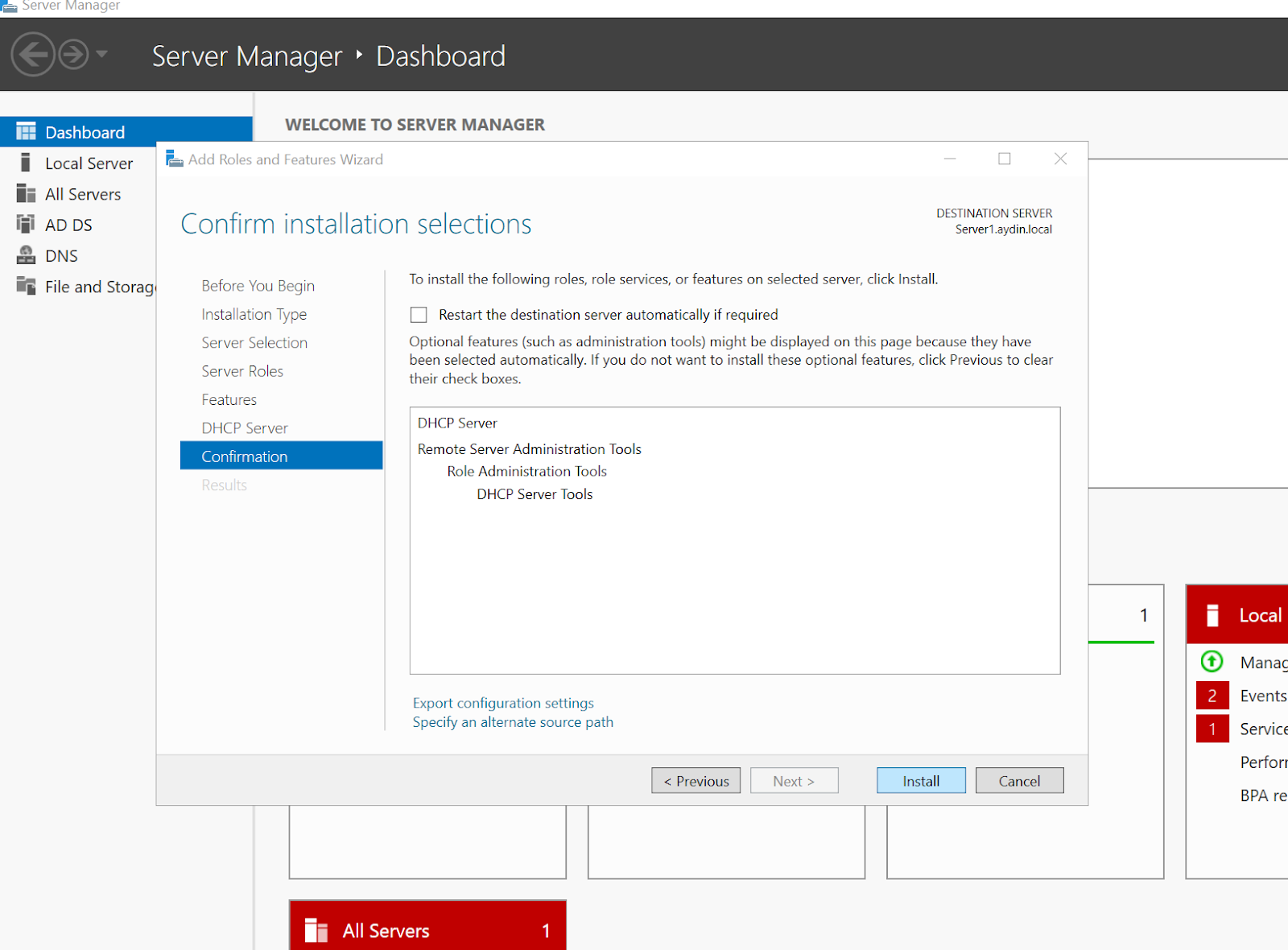The height and width of the screenshot is (950, 1288).
Task: Go to DHCP Server wizard step
Action: pyautogui.click(x=245, y=428)
